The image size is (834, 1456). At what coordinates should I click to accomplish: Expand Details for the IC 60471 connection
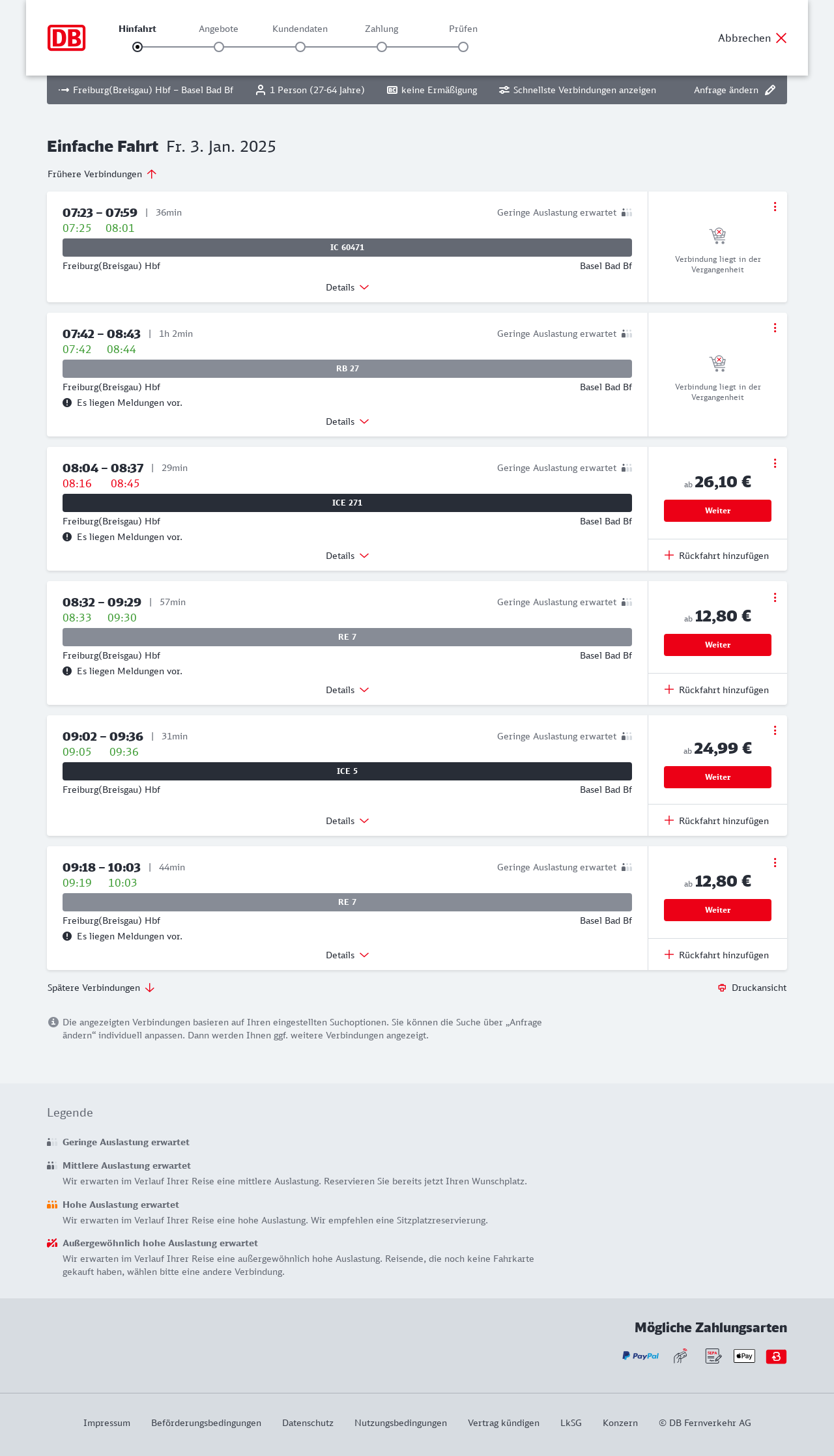click(x=347, y=287)
